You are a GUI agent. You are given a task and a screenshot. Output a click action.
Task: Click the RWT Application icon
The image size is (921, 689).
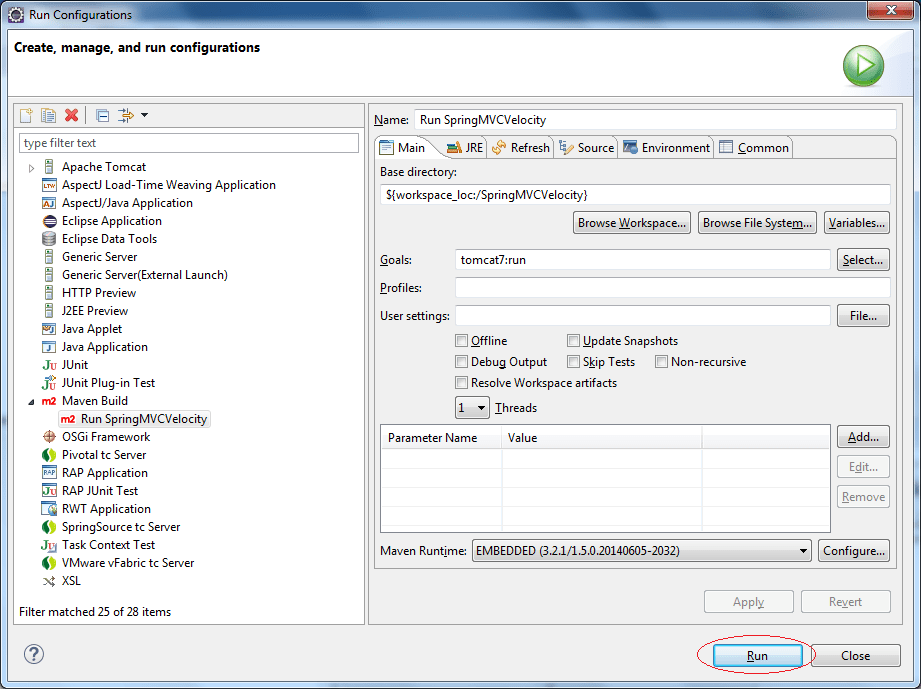click(49, 509)
